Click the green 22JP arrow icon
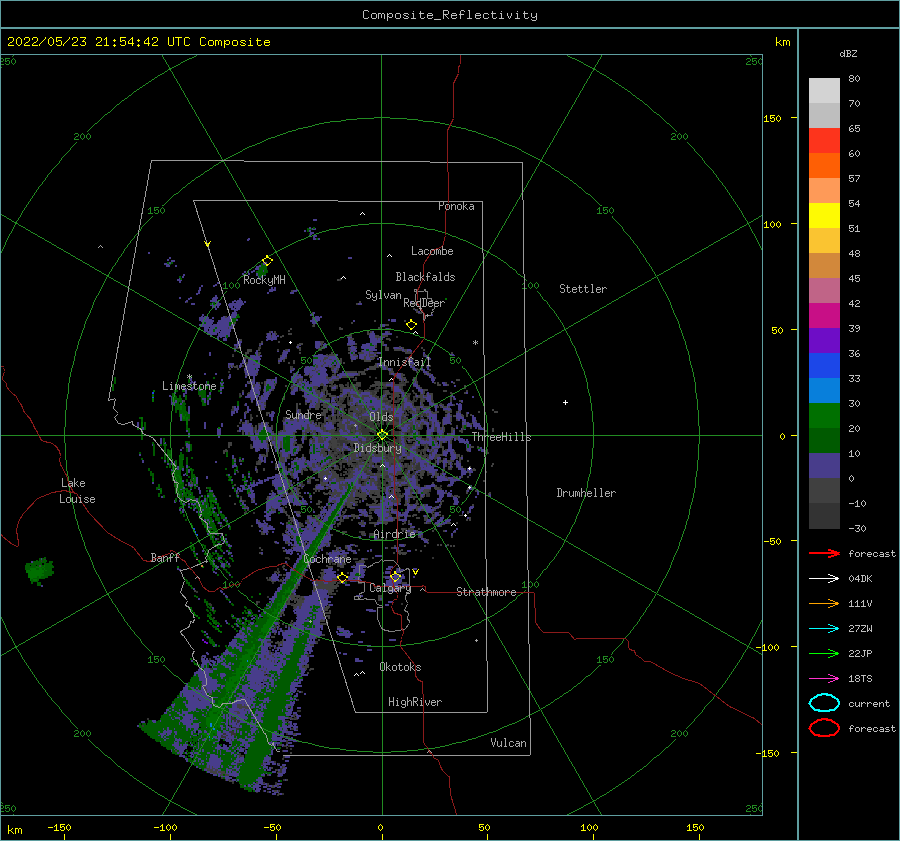Image resolution: width=900 pixels, height=841 pixels. point(824,653)
